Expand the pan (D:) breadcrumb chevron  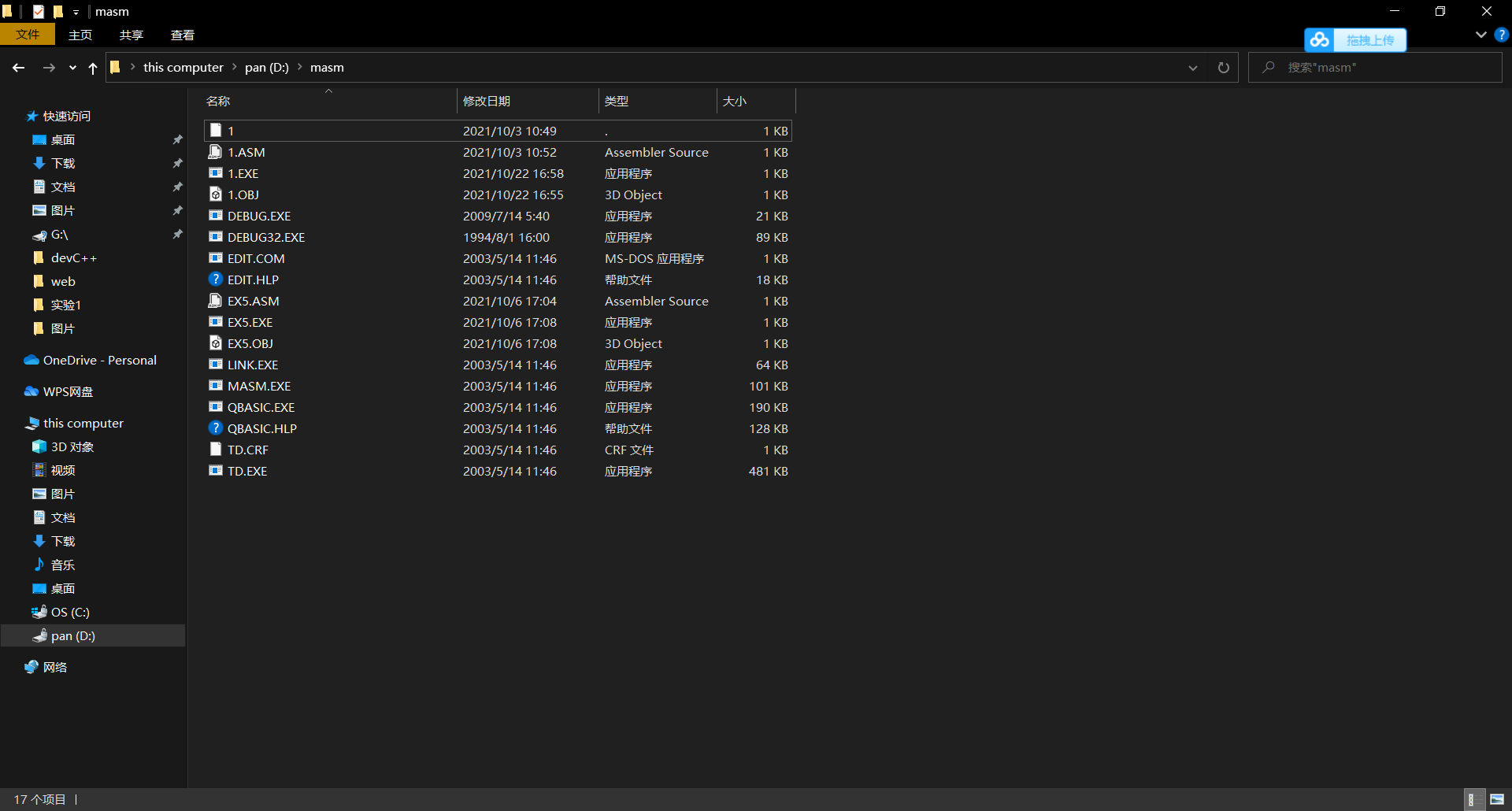299,67
